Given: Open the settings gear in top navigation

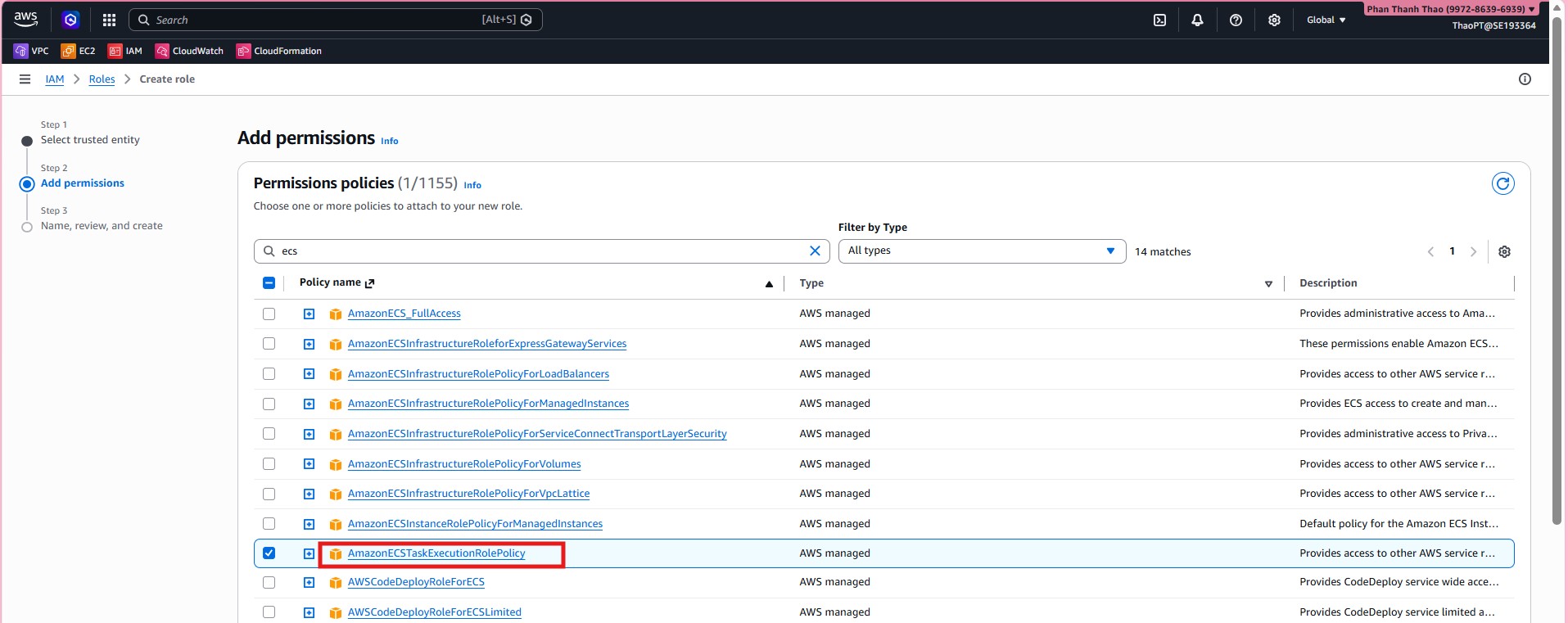Looking at the screenshot, I should click(x=1274, y=20).
